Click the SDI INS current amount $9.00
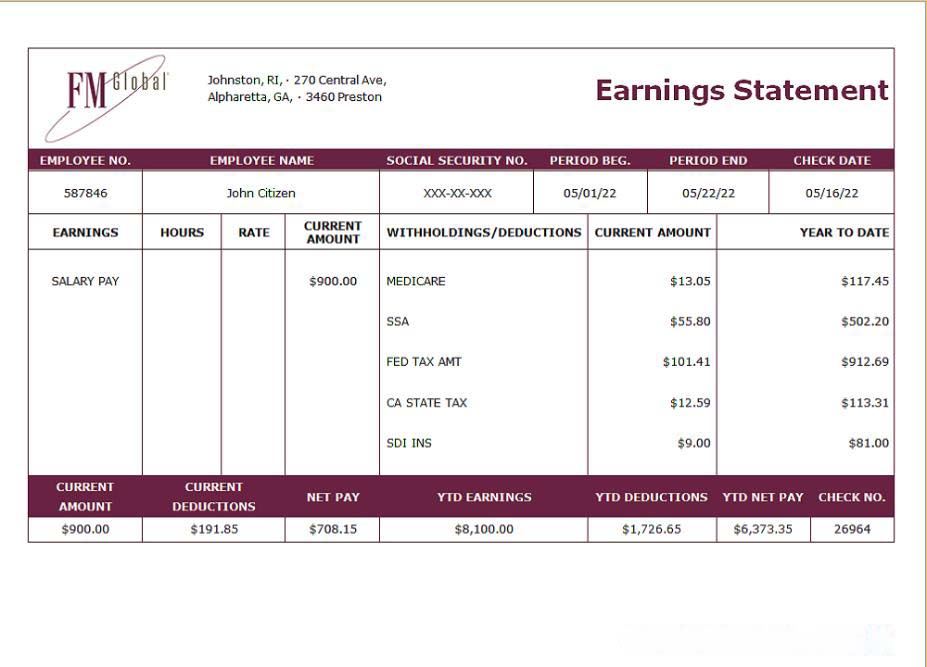This screenshot has width=927, height=667. (693, 443)
